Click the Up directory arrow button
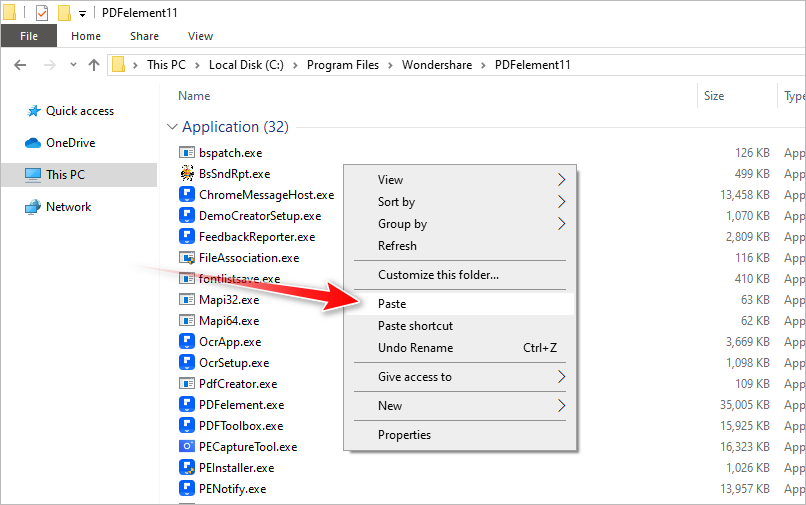The image size is (806, 505). tap(94, 65)
